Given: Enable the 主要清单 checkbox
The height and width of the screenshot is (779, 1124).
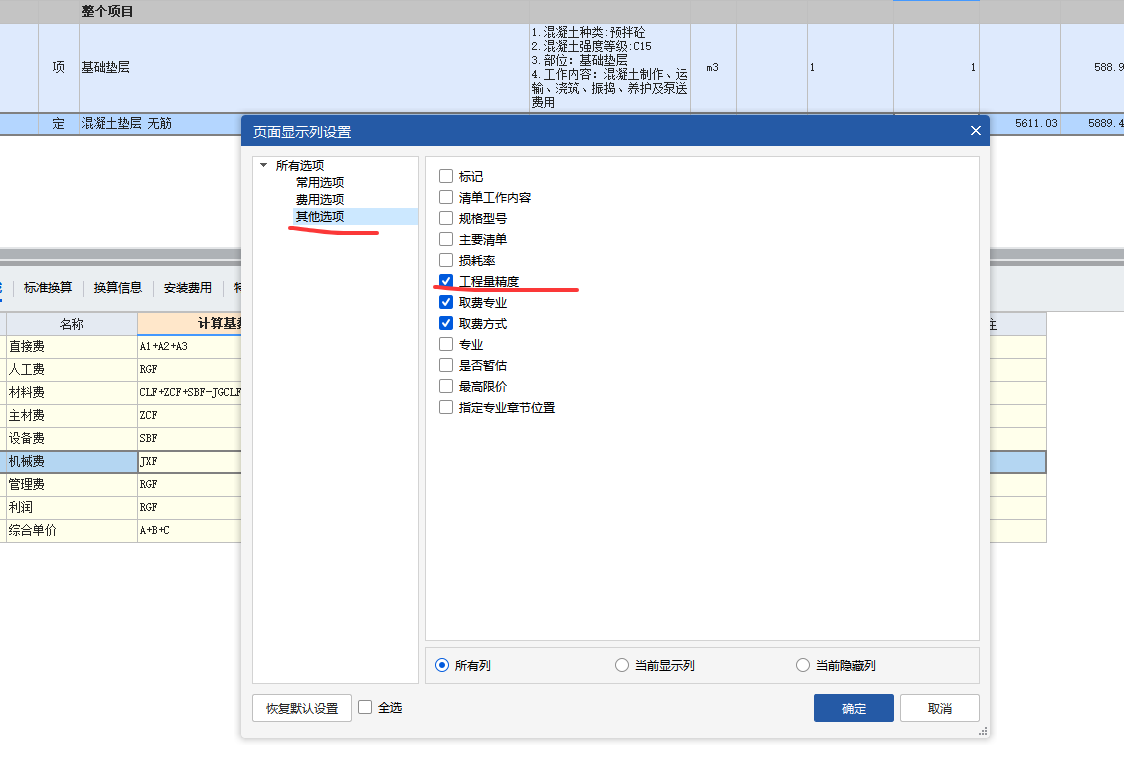Looking at the screenshot, I should (446, 239).
